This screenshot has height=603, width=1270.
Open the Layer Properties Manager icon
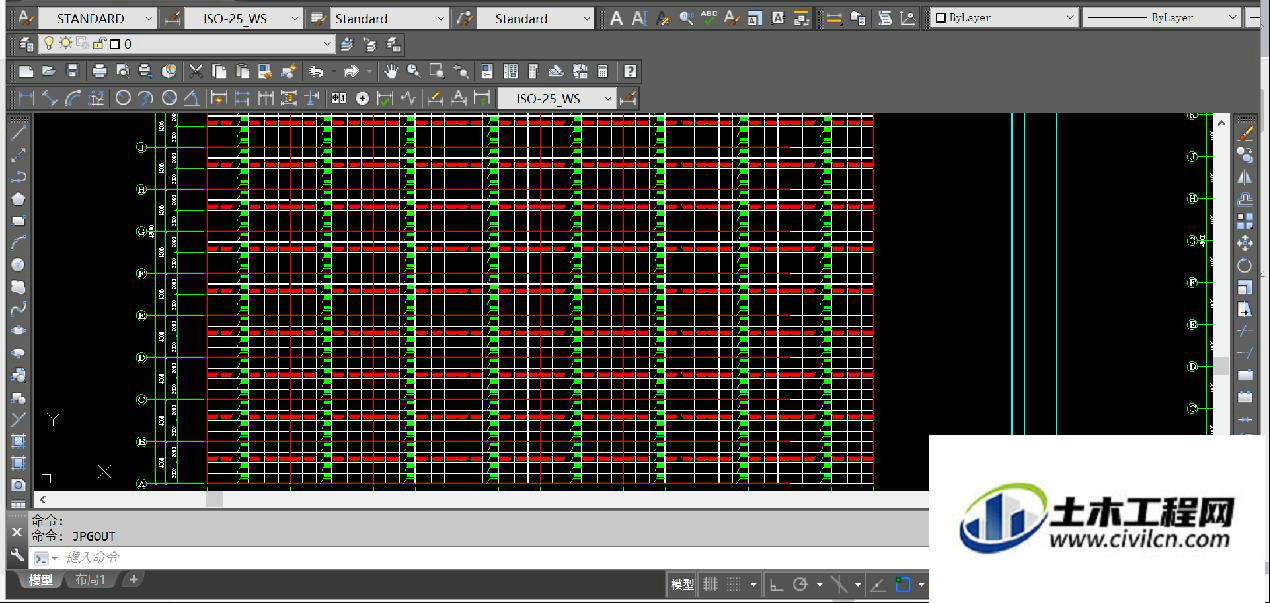[x=27, y=44]
